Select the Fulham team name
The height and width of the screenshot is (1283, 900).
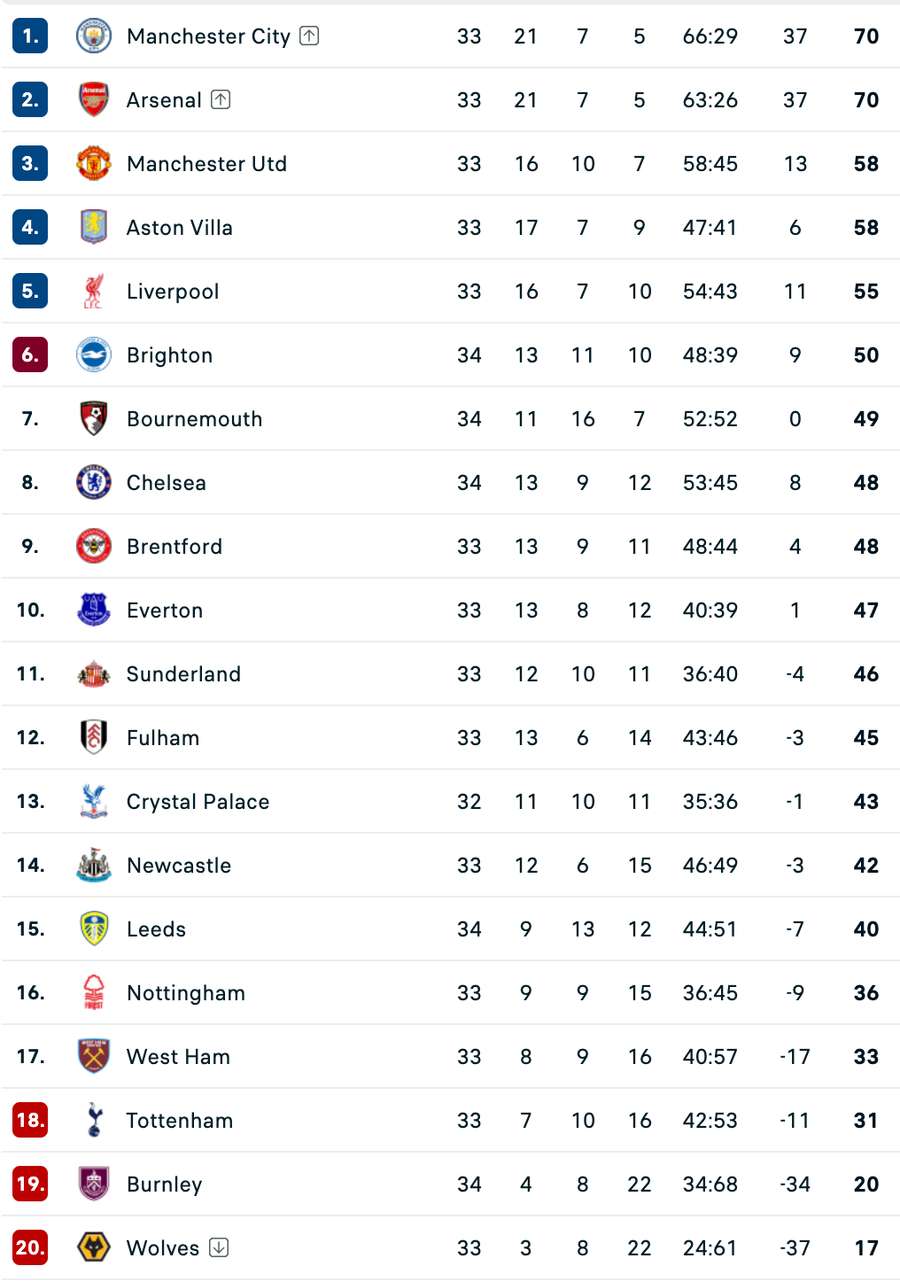point(162,737)
